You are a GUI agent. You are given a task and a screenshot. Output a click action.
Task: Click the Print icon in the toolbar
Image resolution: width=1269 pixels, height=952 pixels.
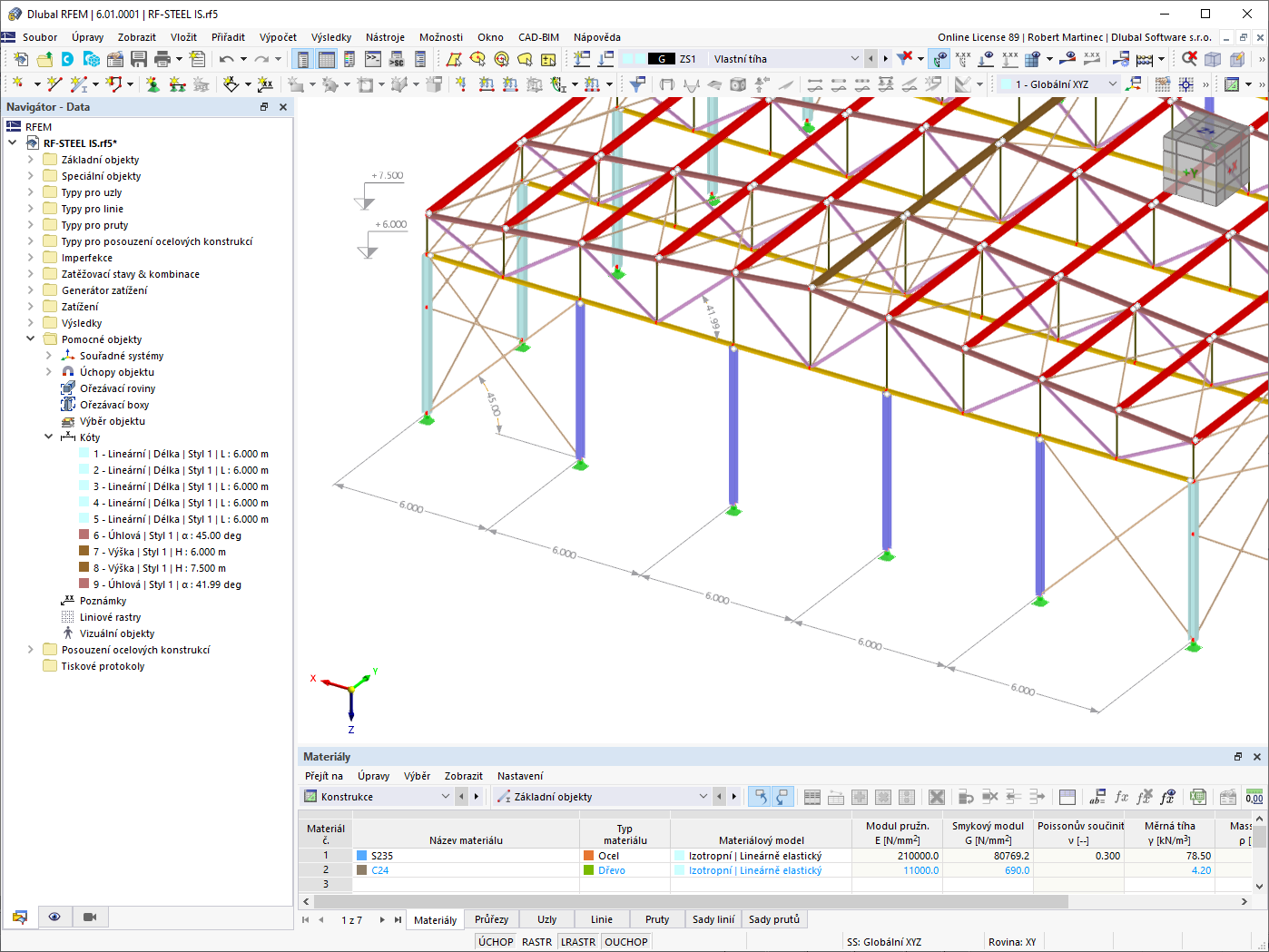[163, 58]
